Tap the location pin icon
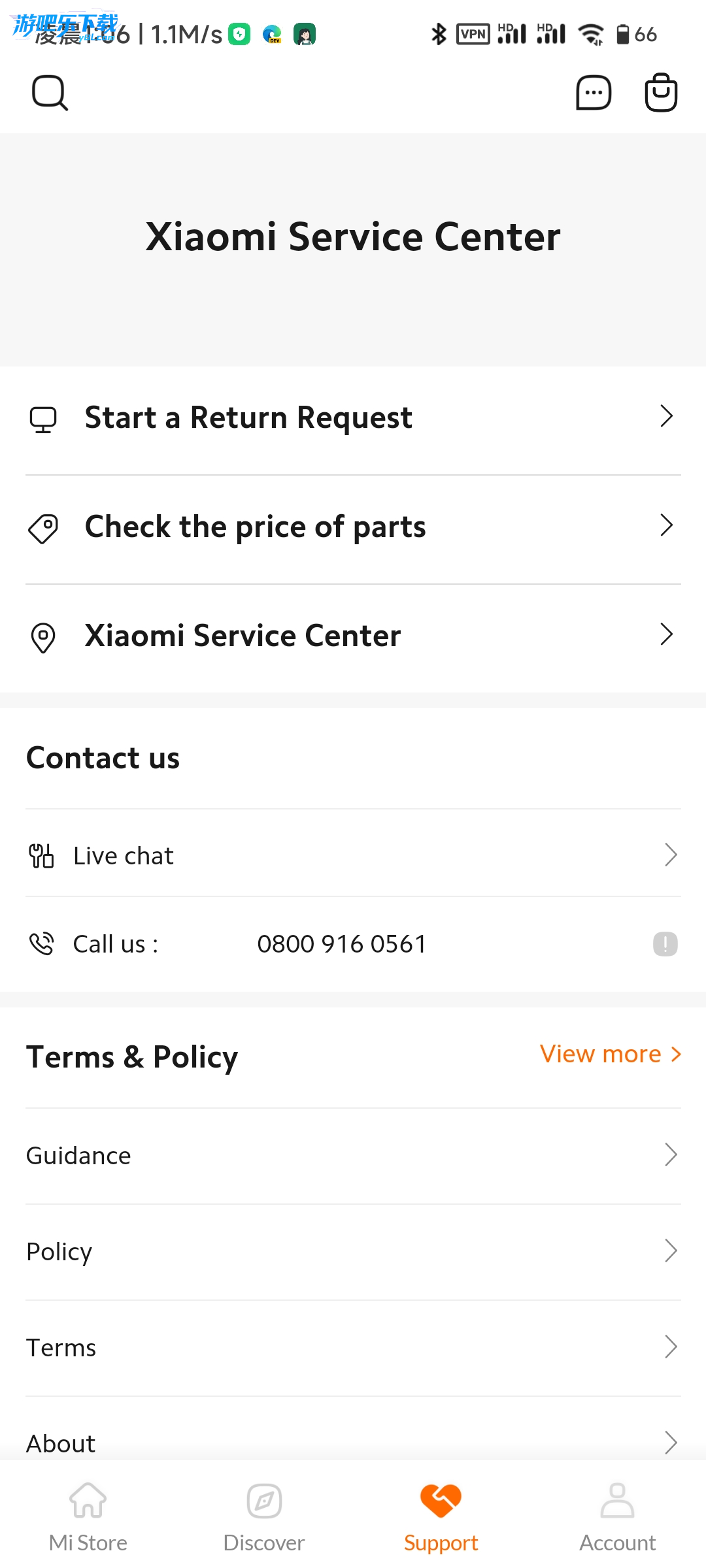 point(43,637)
